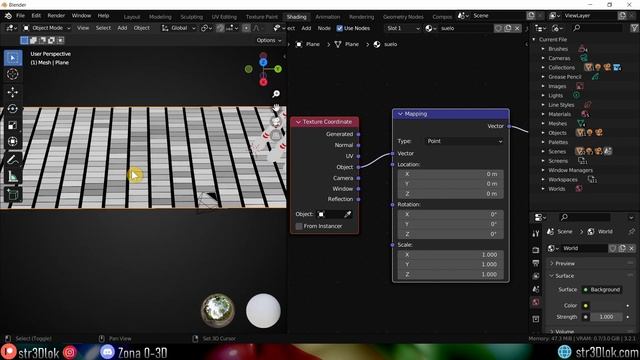
Task: Click the Color swatch dot in World Surface
Action: coord(586,306)
